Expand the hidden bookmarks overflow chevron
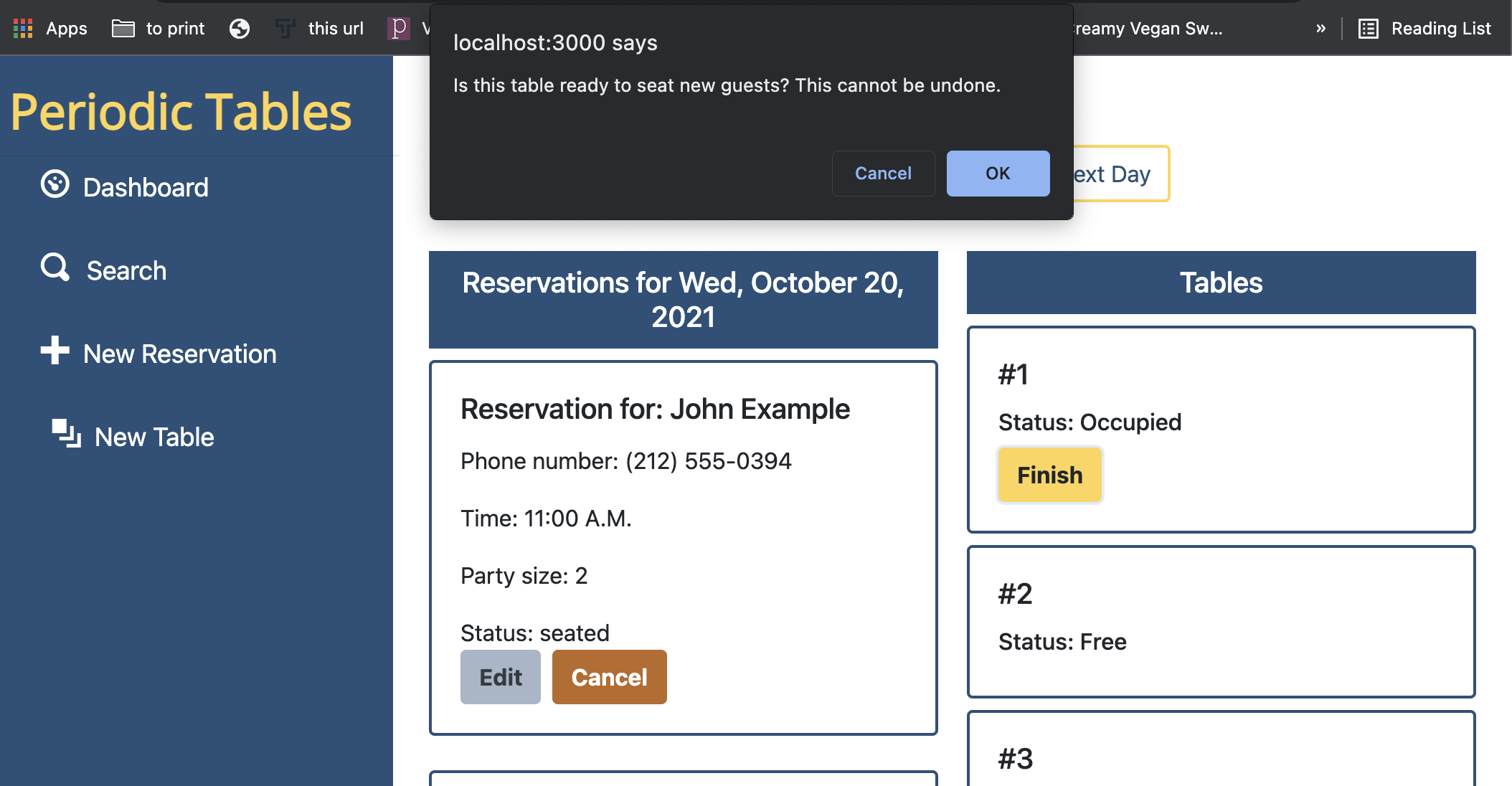The image size is (1512, 786). click(1320, 29)
